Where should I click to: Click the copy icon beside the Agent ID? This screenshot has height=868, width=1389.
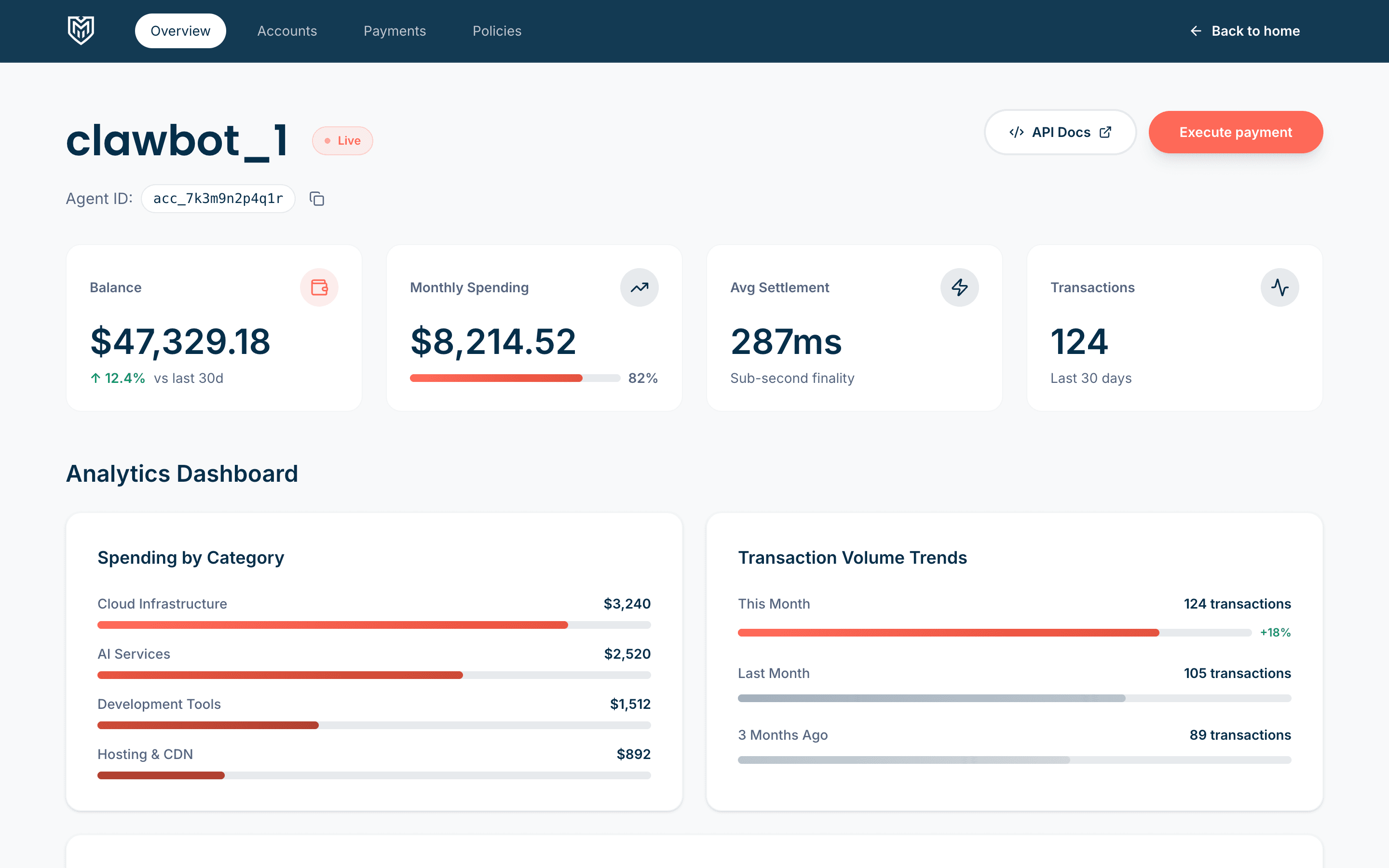317,199
